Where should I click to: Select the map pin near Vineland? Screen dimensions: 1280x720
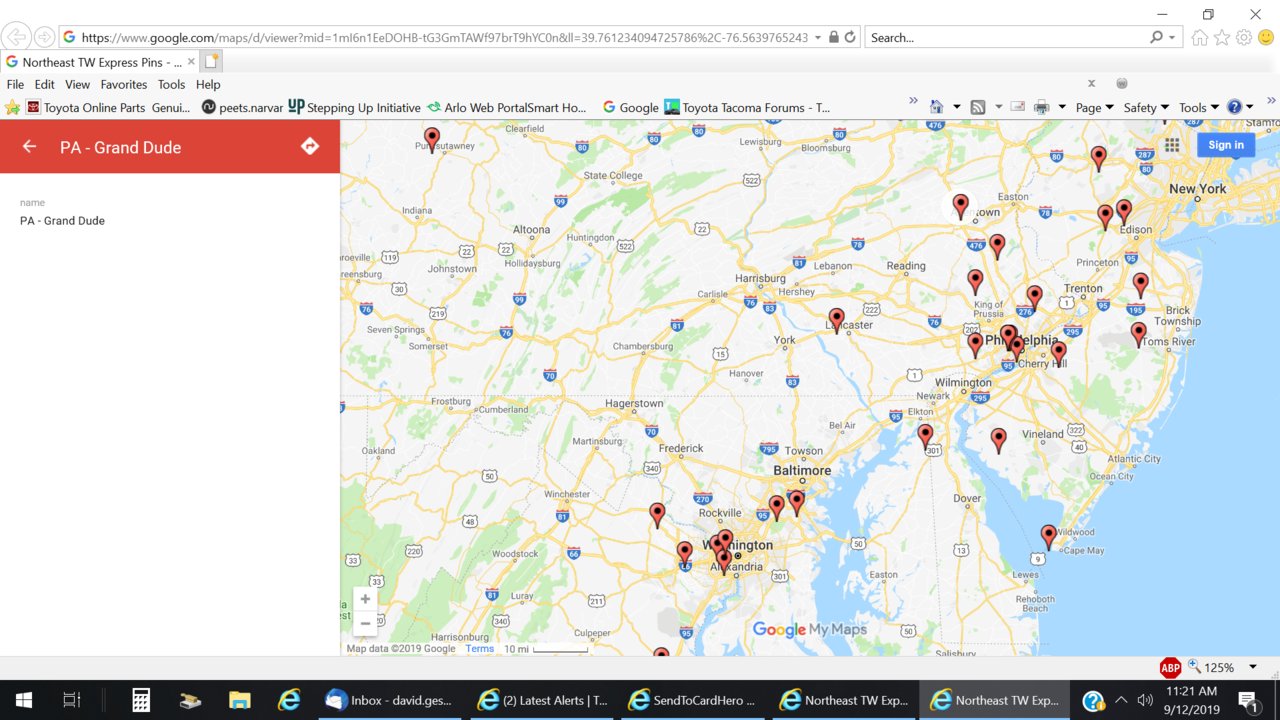[x=999, y=440]
